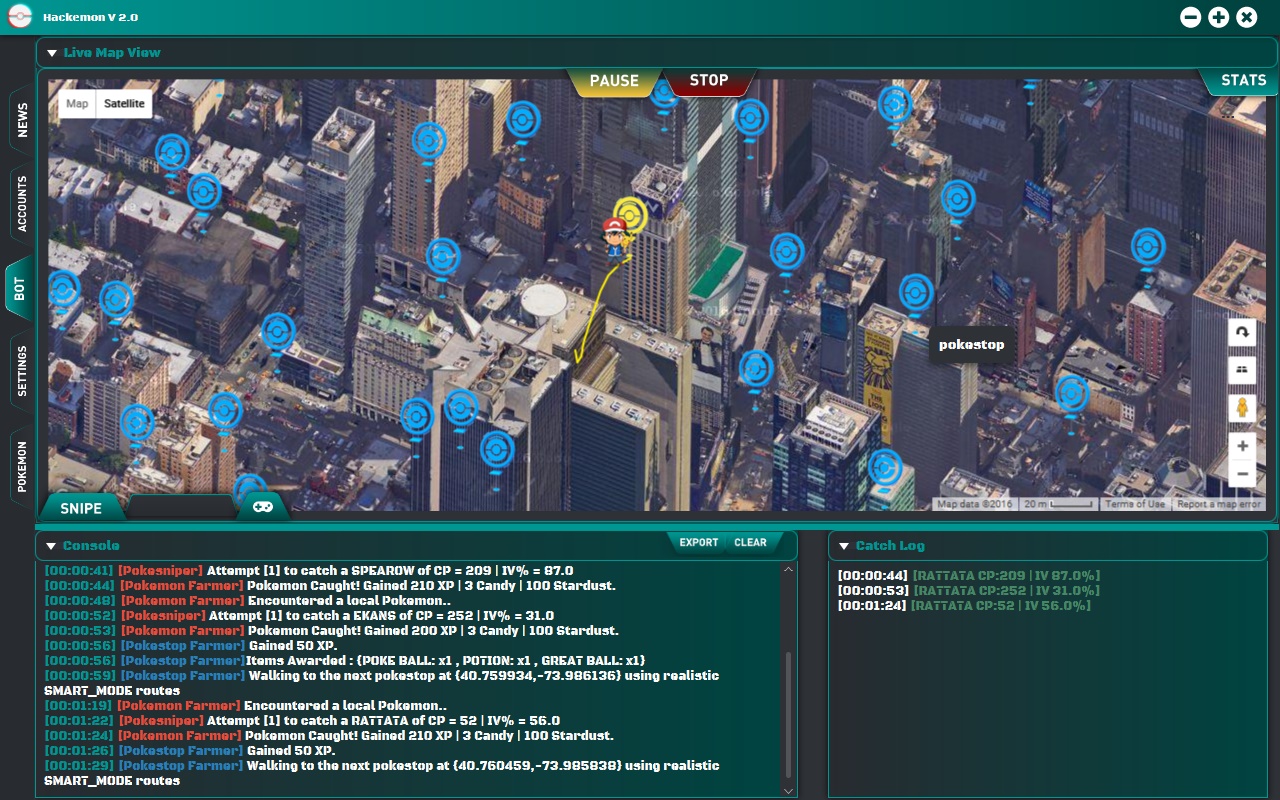Switch map to Satellite view
The image size is (1280, 800).
coord(124,104)
